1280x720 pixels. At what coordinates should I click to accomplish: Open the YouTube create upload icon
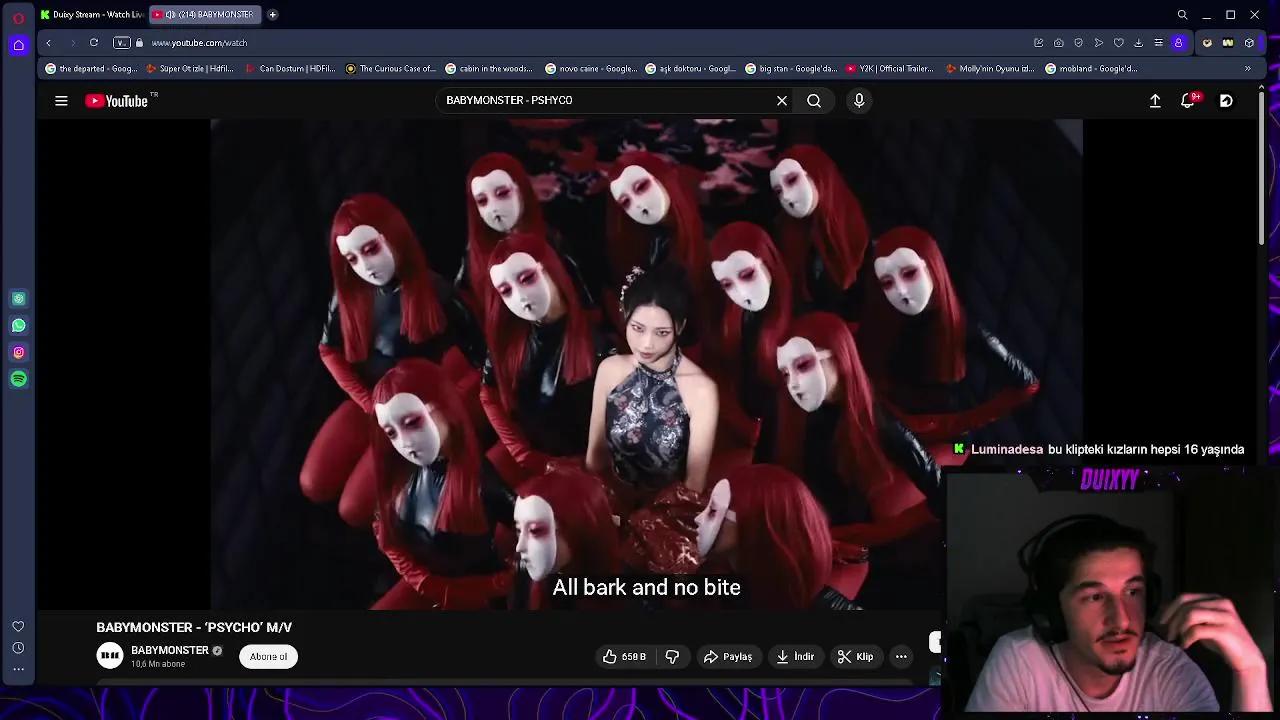pos(1155,100)
